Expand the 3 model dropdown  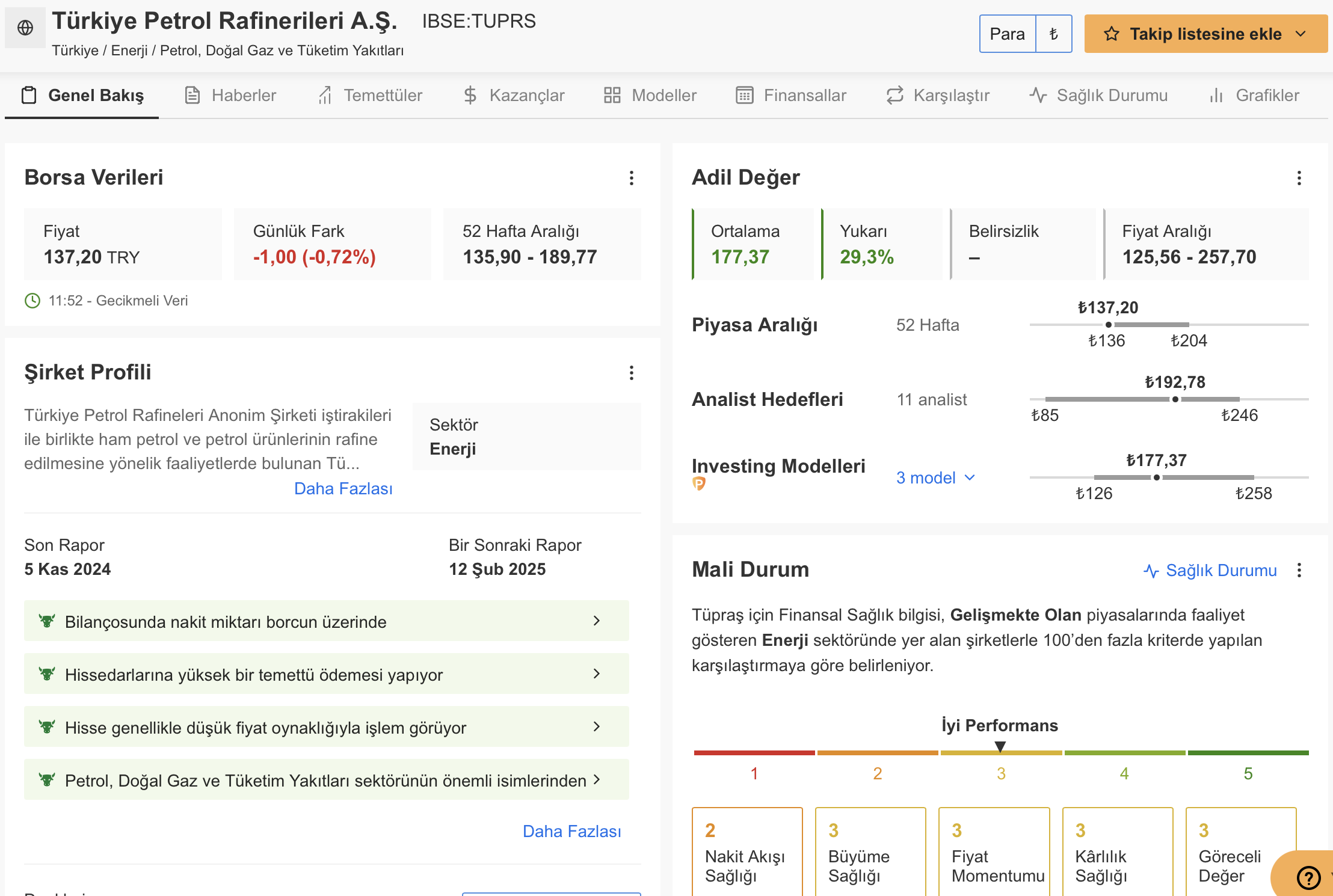coord(935,477)
